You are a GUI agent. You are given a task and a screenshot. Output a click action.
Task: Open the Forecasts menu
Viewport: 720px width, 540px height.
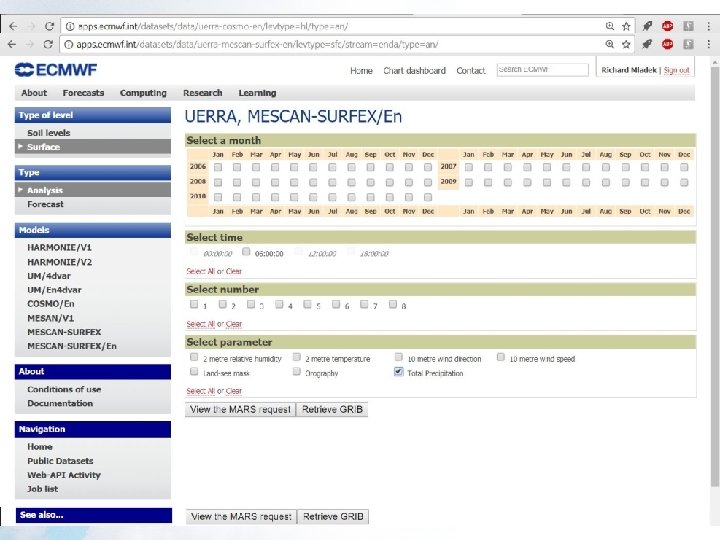pyautogui.click(x=83, y=93)
